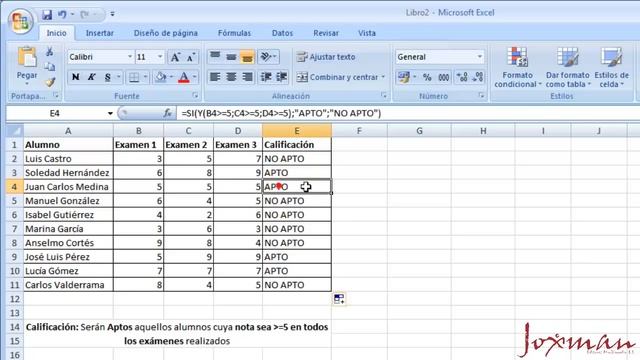
Task: Apply red font color A
Action: (184, 77)
